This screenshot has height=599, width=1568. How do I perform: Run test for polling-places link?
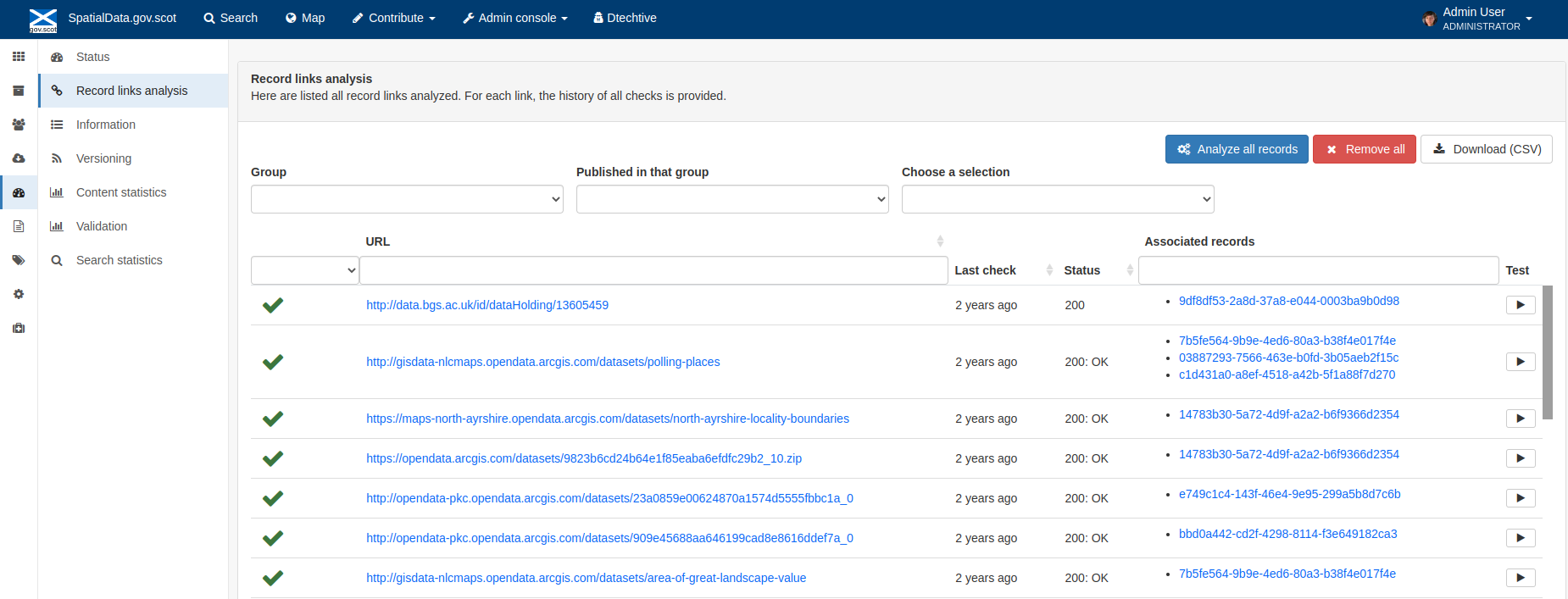coord(1521,362)
